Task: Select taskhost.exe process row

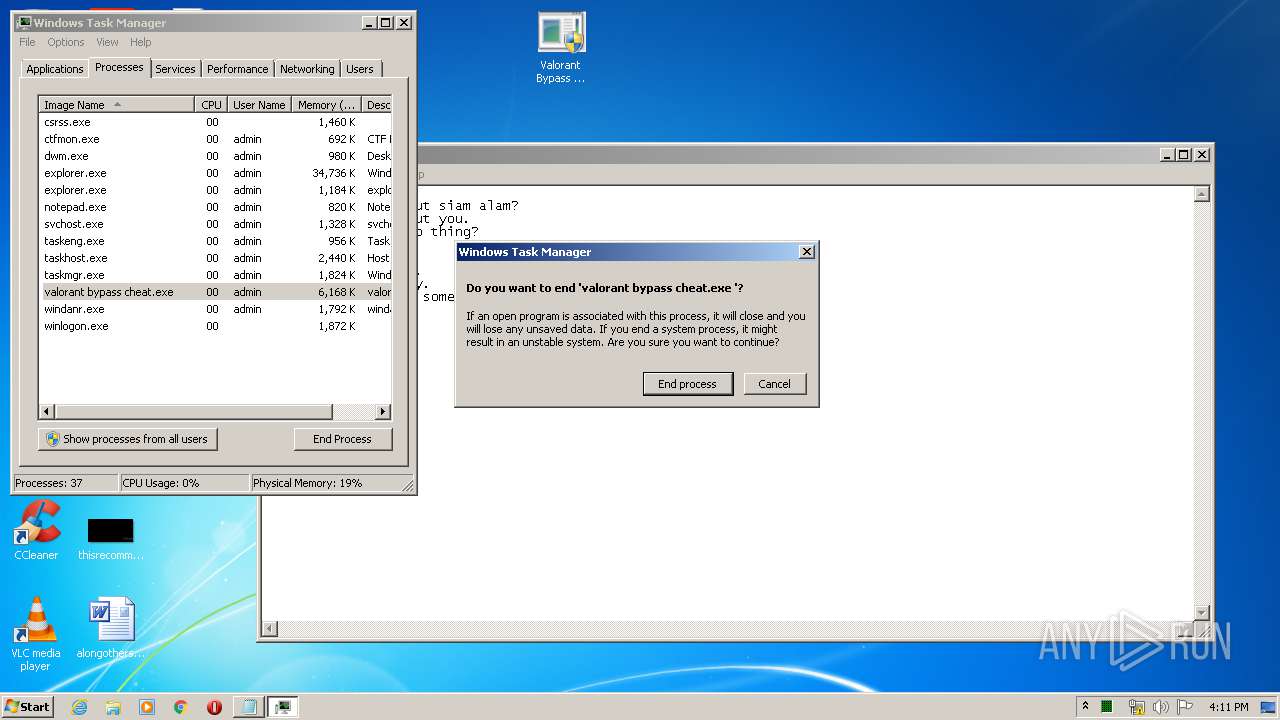Action: pyautogui.click(x=215, y=258)
